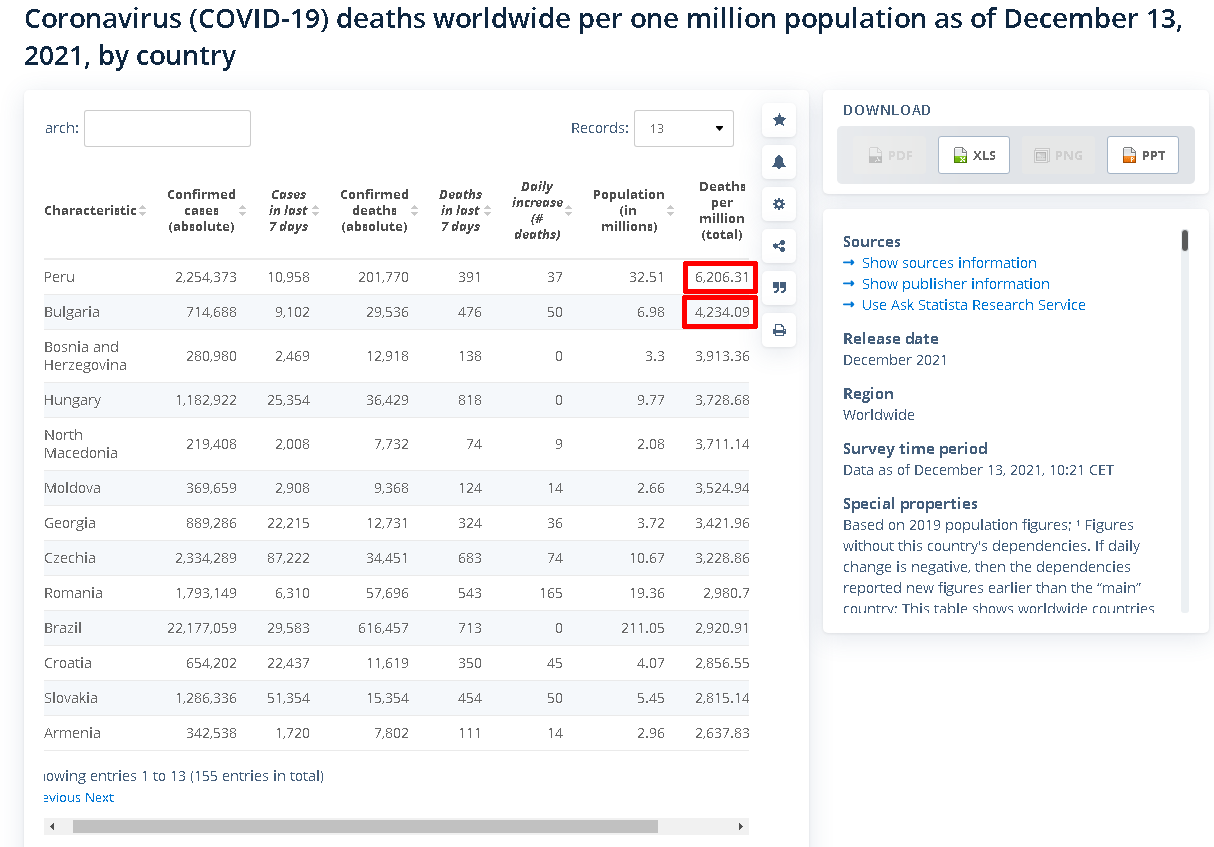Image resolution: width=1214 pixels, height=847 pixels.
Task: Click the greyed-out PDF download button
Action: [889, 155]
